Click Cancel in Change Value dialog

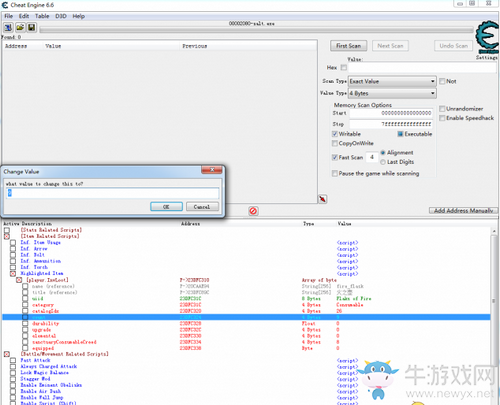point(202,207)
